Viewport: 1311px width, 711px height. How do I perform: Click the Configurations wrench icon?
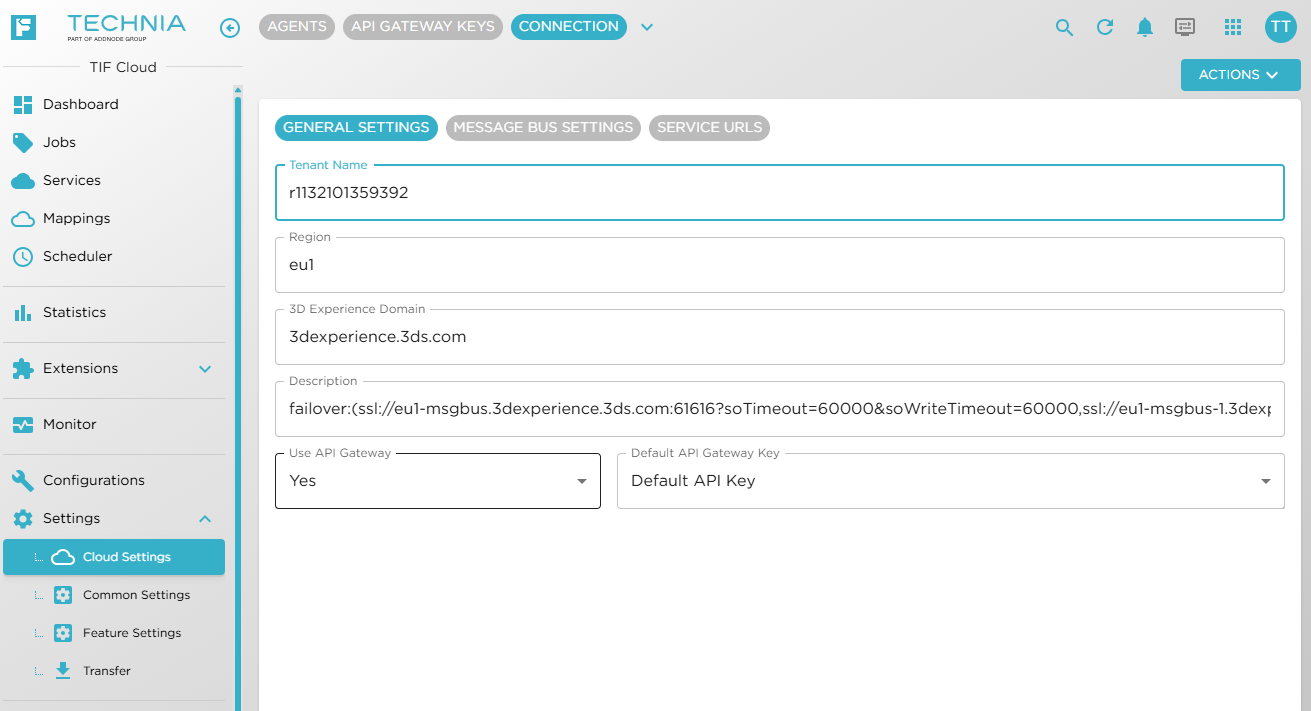(x=23, y=481)
